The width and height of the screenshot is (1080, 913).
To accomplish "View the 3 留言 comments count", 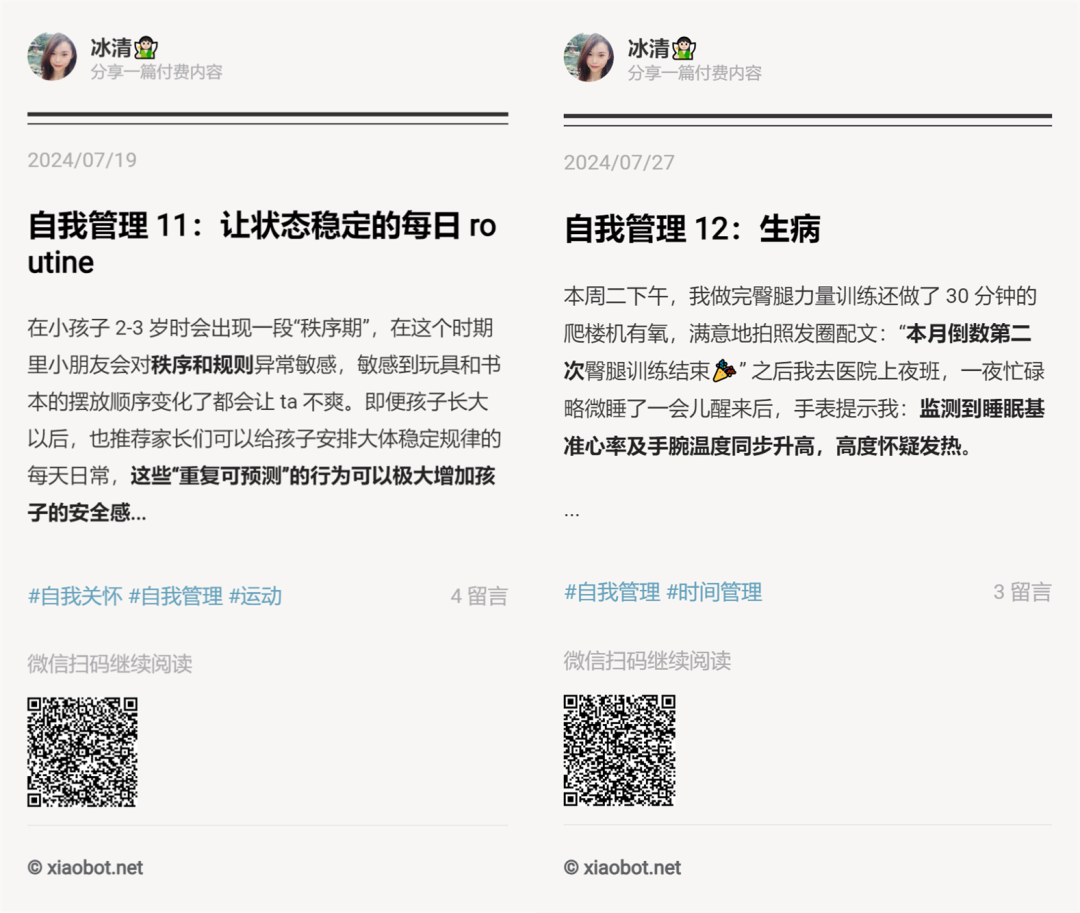I will click(1022, 592).
